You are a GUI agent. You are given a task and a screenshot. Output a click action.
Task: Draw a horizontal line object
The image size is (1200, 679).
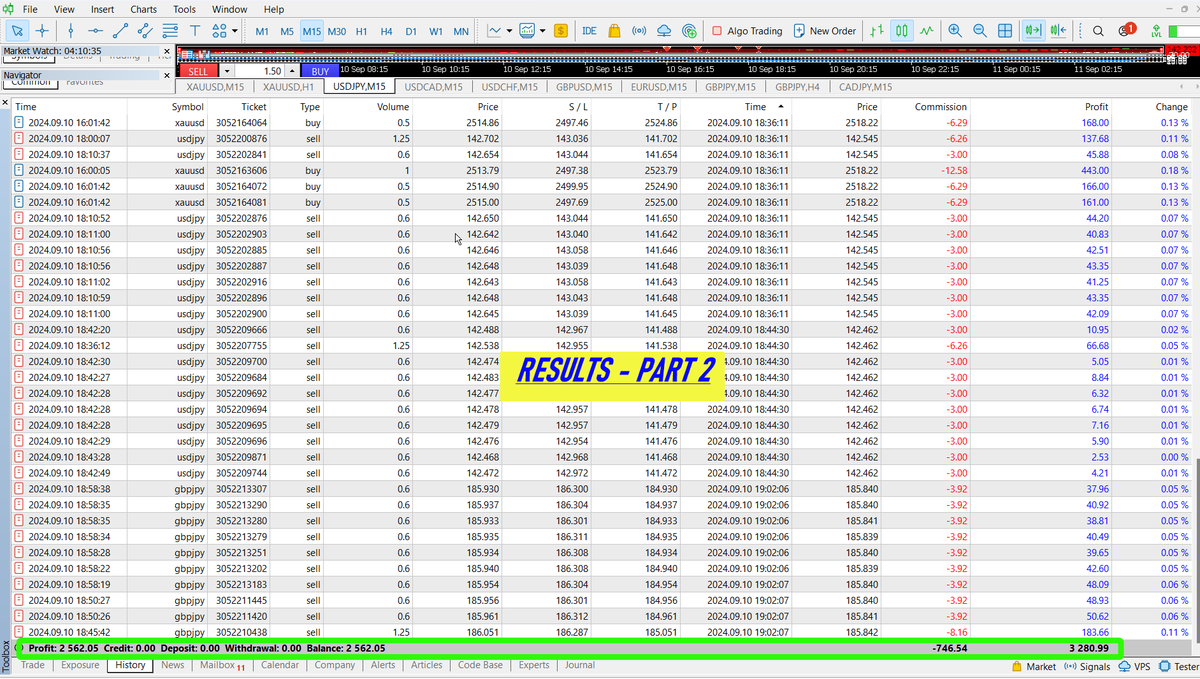(95, 31)
